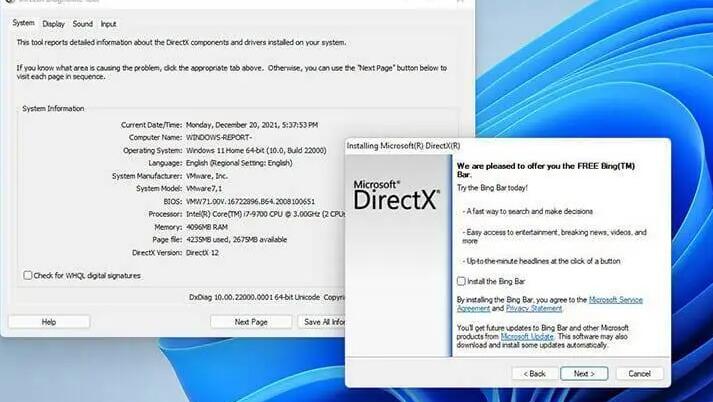The height and width of the screenshot is (402, 713).
Task: Click Save All Information button
Action: point(321,322)
